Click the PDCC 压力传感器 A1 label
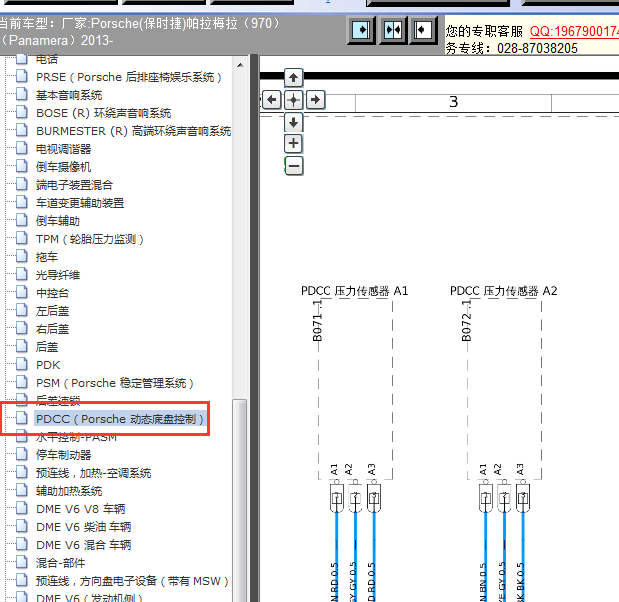Image resolution: width=619 pixels, height=602 pixels. pyautogui.click(x=354, y=291)
